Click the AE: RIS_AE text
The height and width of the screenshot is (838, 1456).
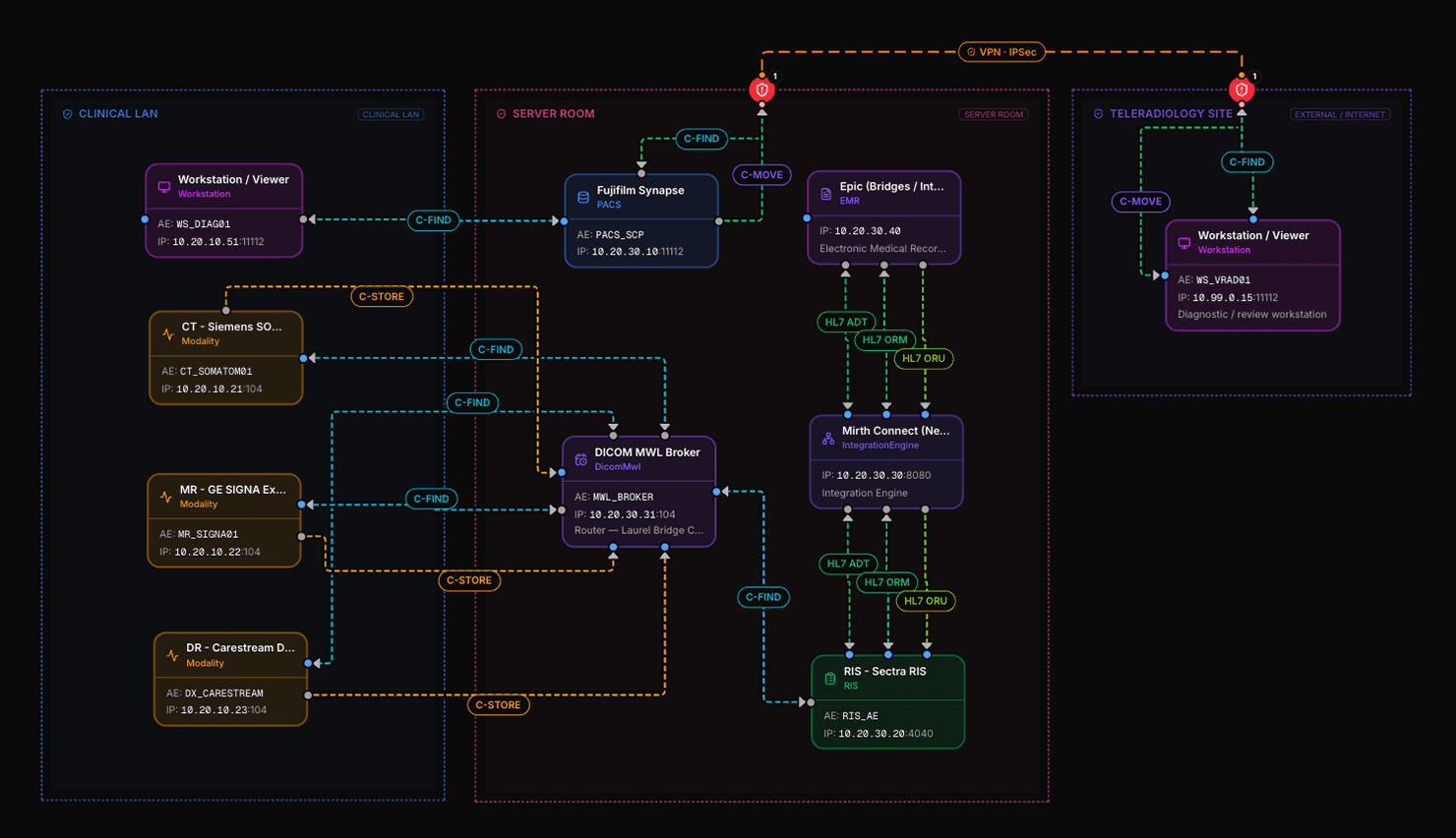pos(851,716)
